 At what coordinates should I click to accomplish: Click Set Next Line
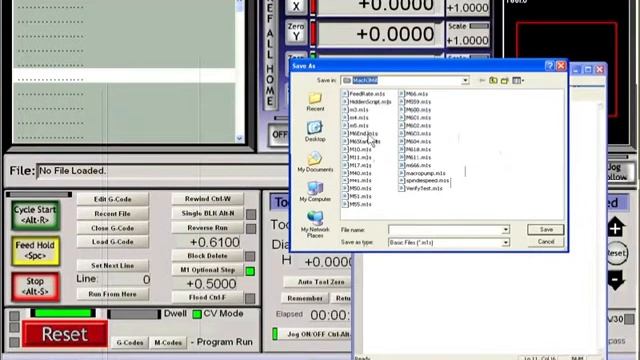point(113,265)
